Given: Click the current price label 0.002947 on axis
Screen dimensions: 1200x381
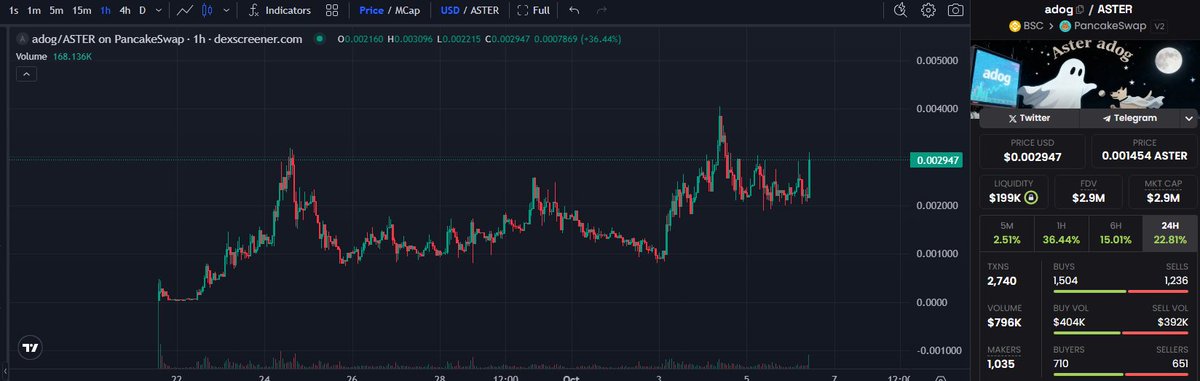Looking at the screenshot, I should click(x=936, y=160).
